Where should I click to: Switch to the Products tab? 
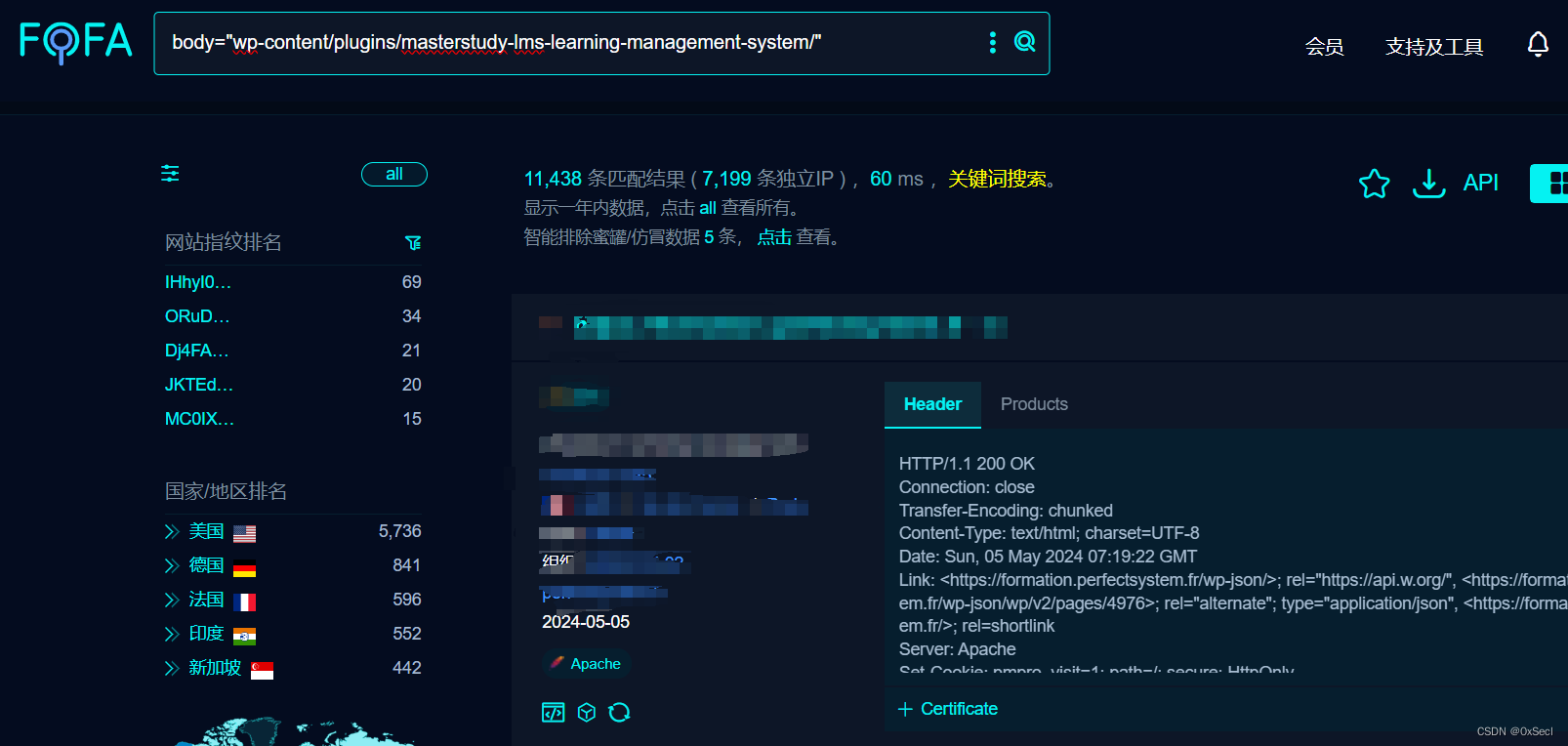(1034, 404)
